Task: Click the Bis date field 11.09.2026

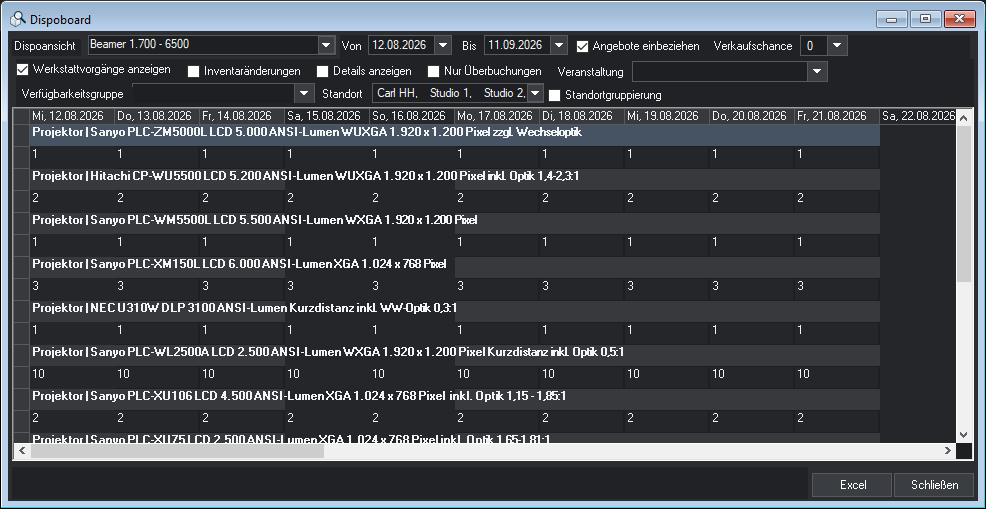Action: click(x=518, y=45)
